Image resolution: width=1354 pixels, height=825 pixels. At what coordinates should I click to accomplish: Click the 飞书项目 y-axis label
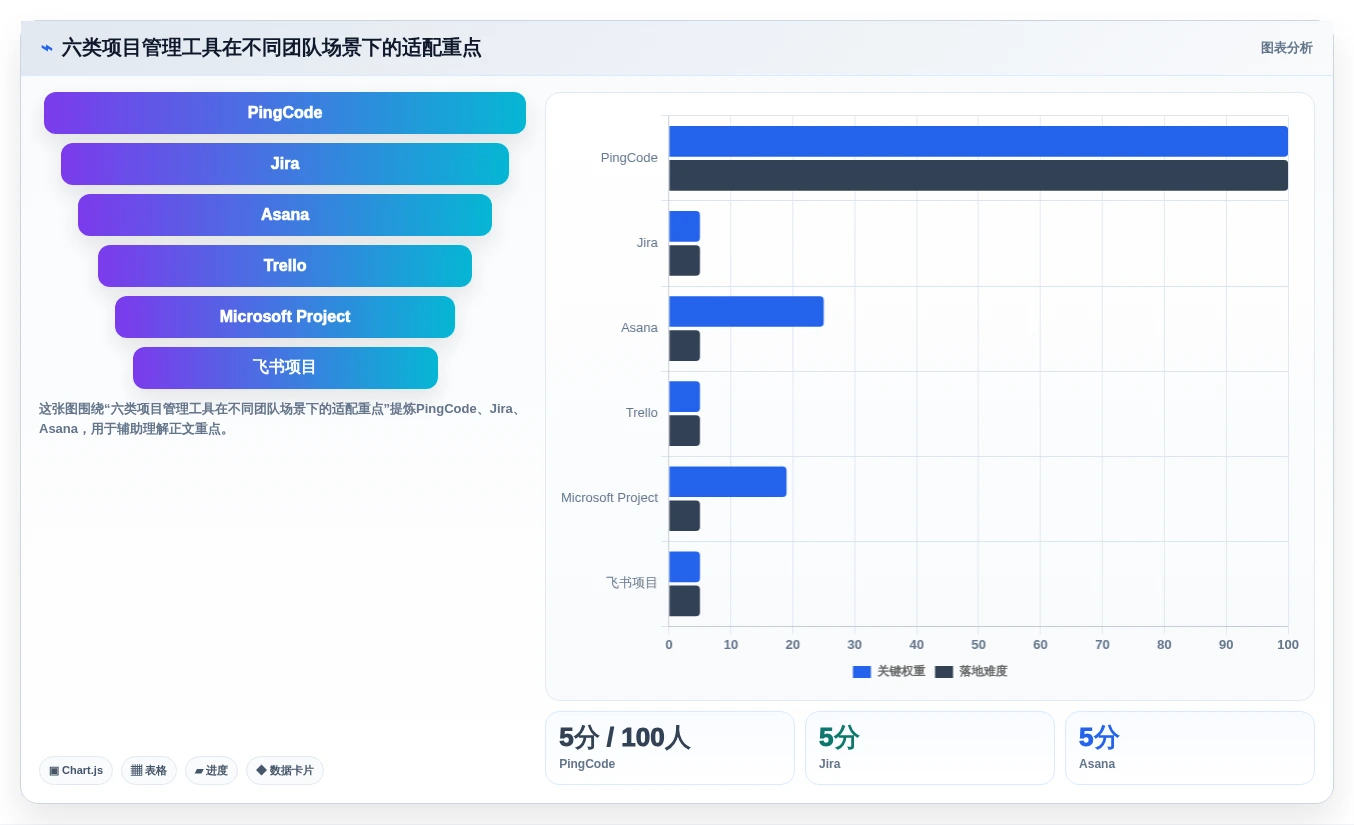coord(632,583)
